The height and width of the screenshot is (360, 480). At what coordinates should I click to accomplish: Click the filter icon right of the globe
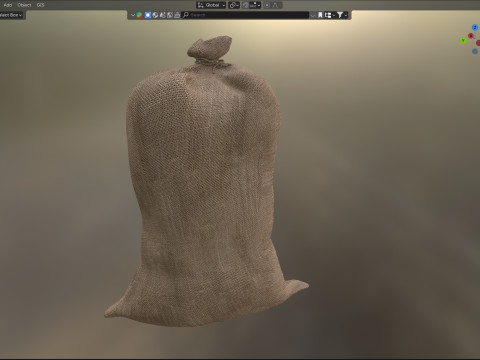[x=162, y=15]
